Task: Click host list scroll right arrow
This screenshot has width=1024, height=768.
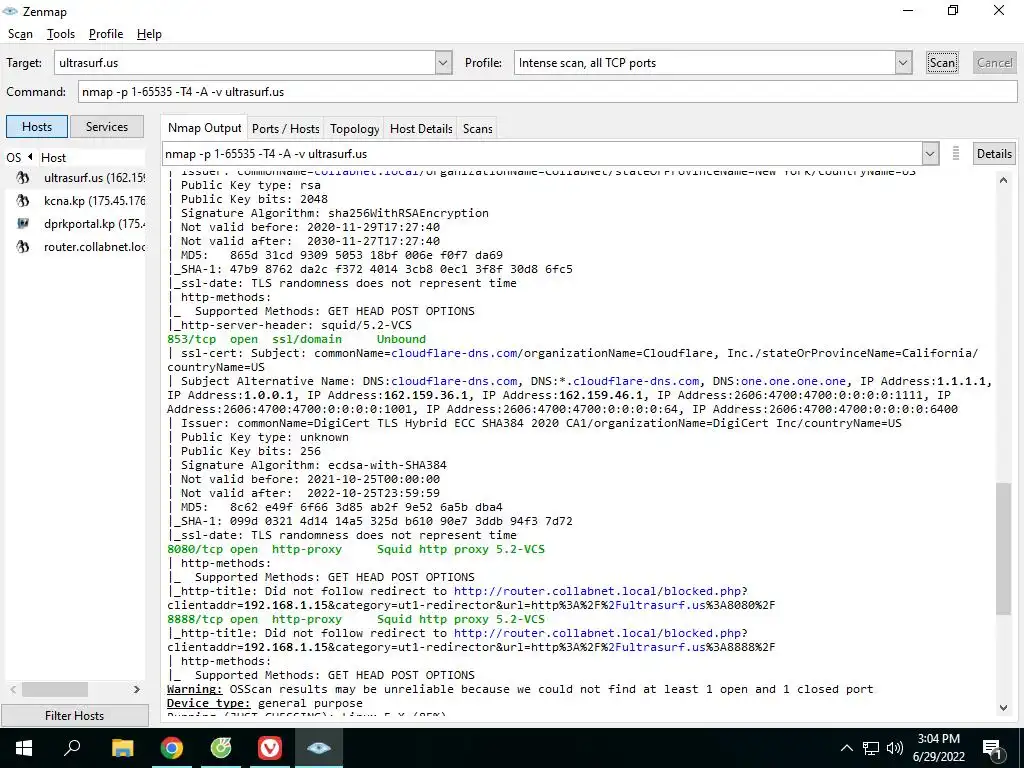Action: tap(136, 689)
